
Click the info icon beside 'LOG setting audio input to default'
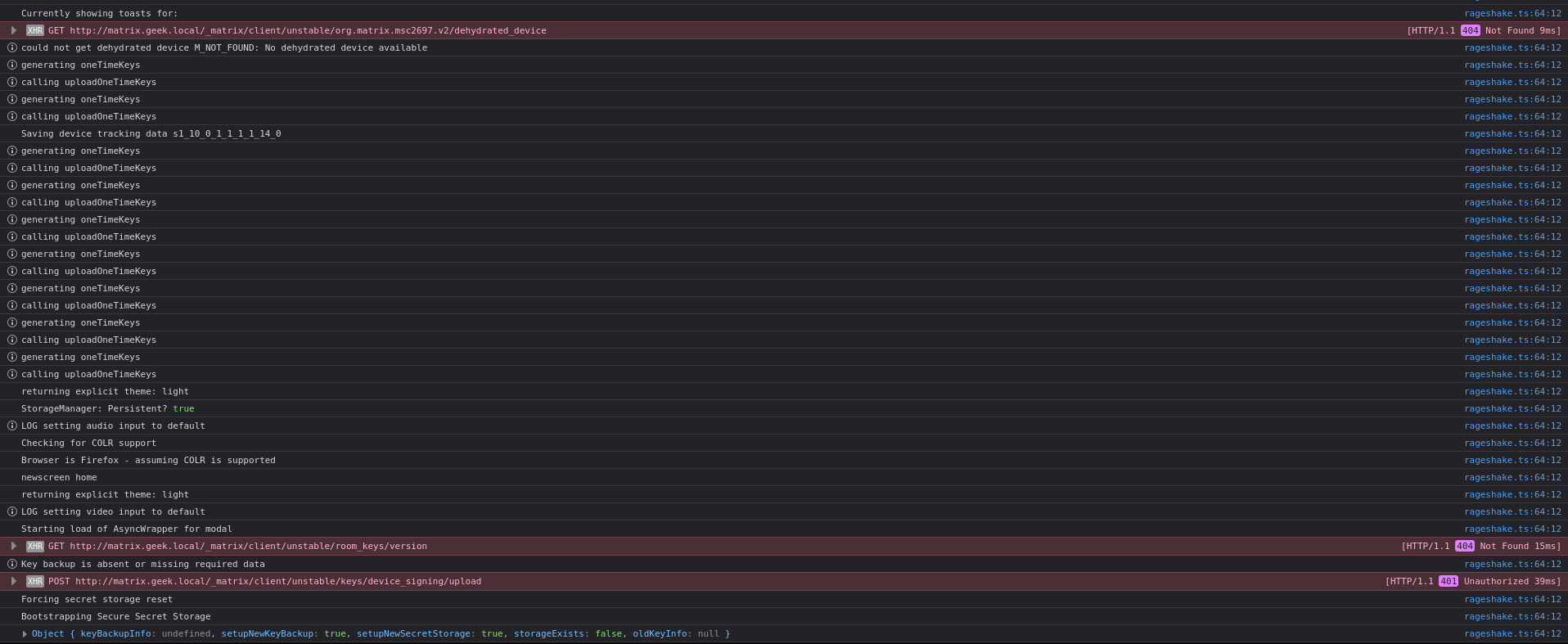[x=12, y=426]
